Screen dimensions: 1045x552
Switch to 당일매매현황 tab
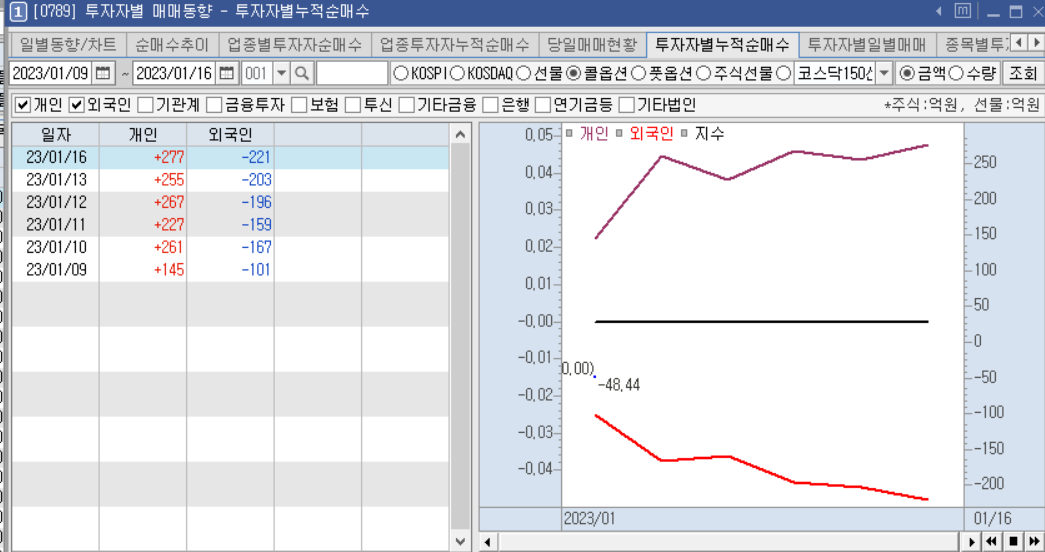[x=592, y=45]
